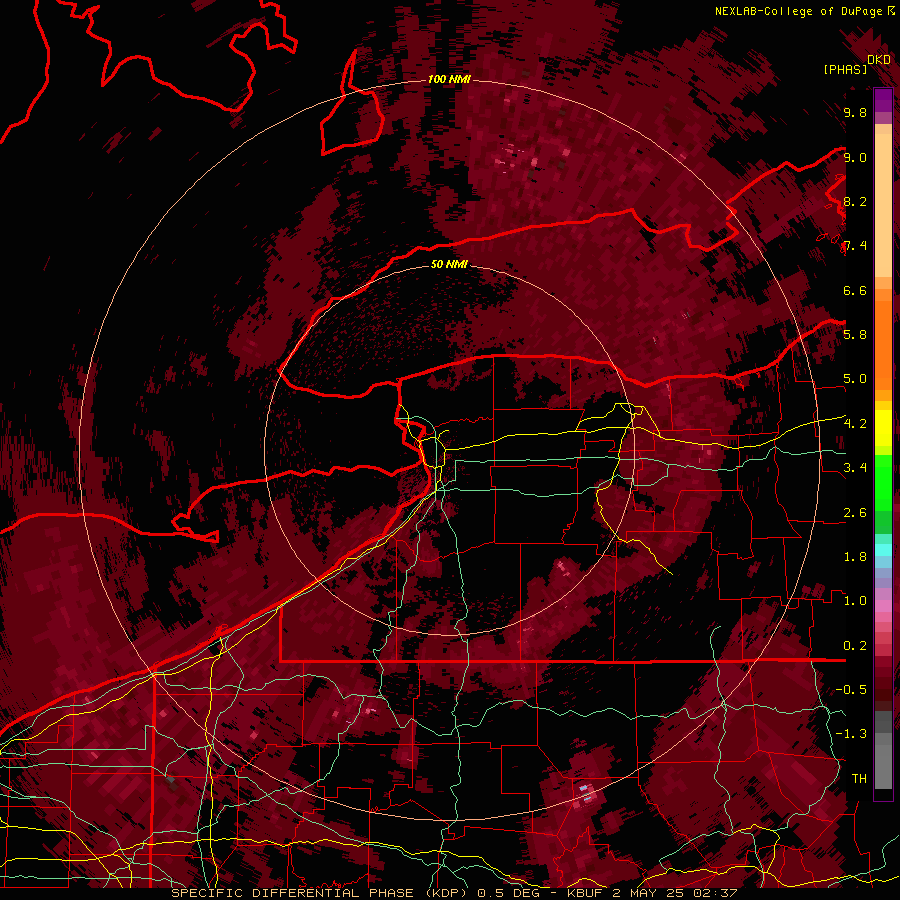
Task: Click the Specific Differential Phase caption text
Action: coord(454,893)
